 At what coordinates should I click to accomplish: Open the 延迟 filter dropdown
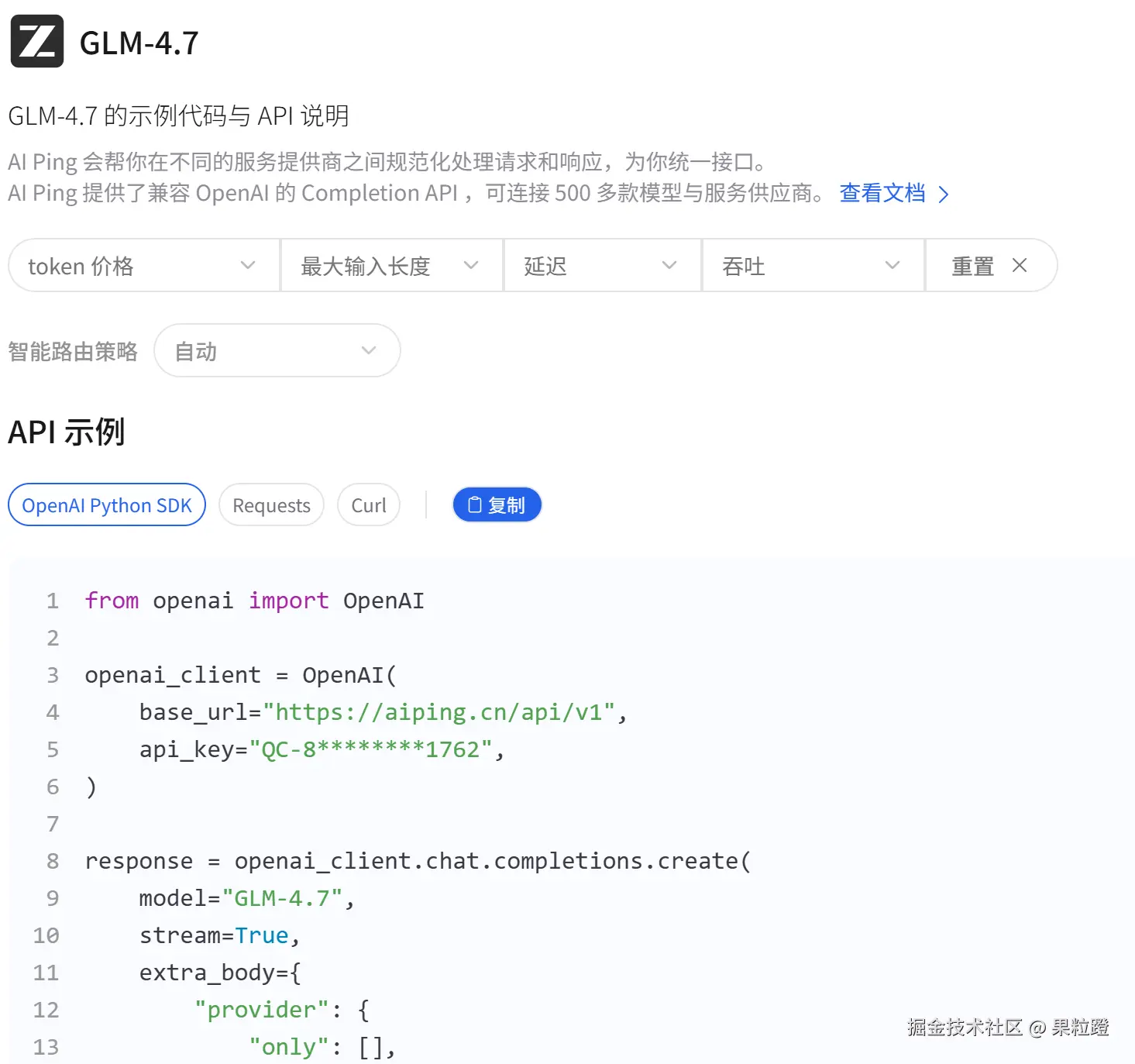[601, 266]
